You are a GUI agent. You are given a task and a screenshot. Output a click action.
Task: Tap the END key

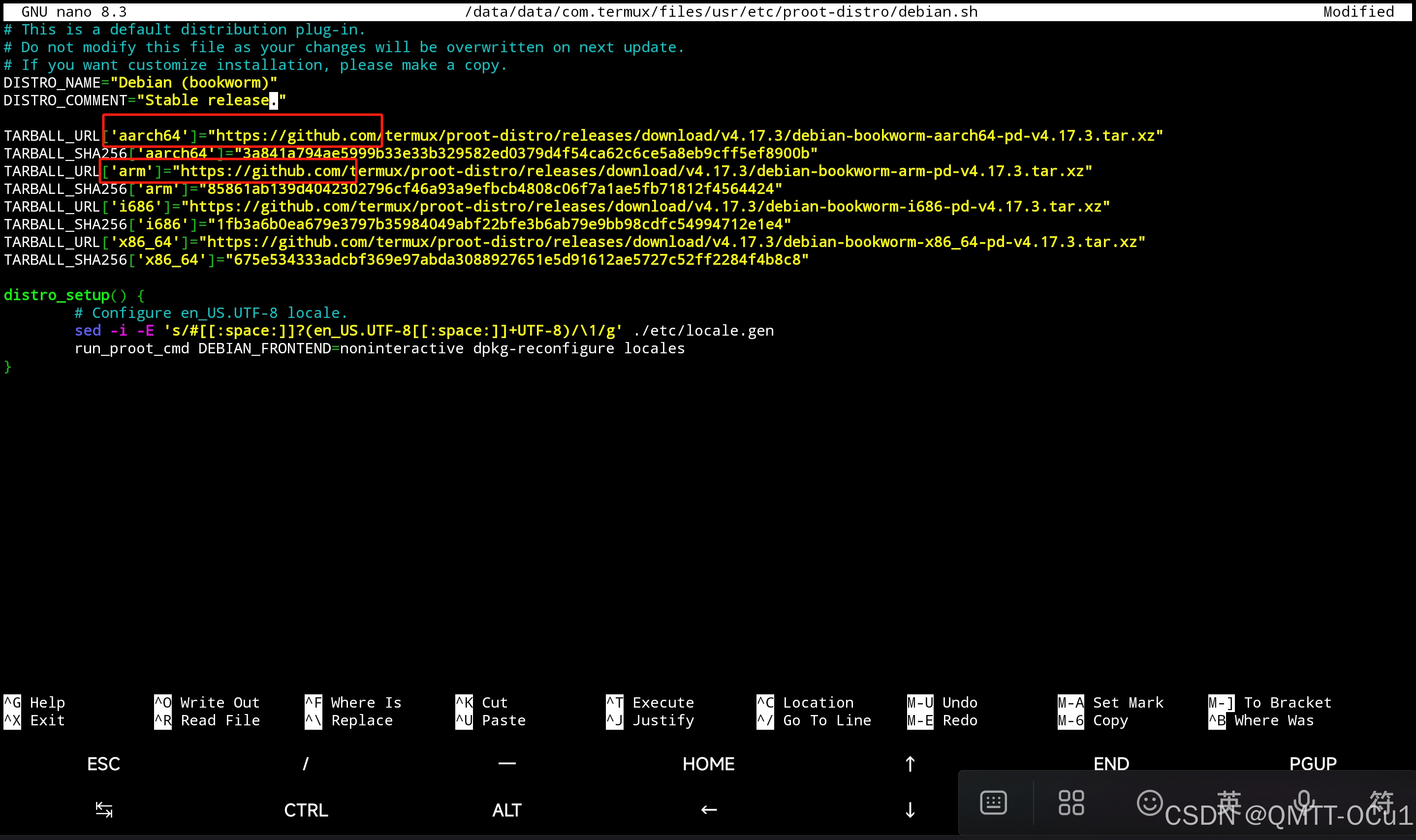[1111, 764]
